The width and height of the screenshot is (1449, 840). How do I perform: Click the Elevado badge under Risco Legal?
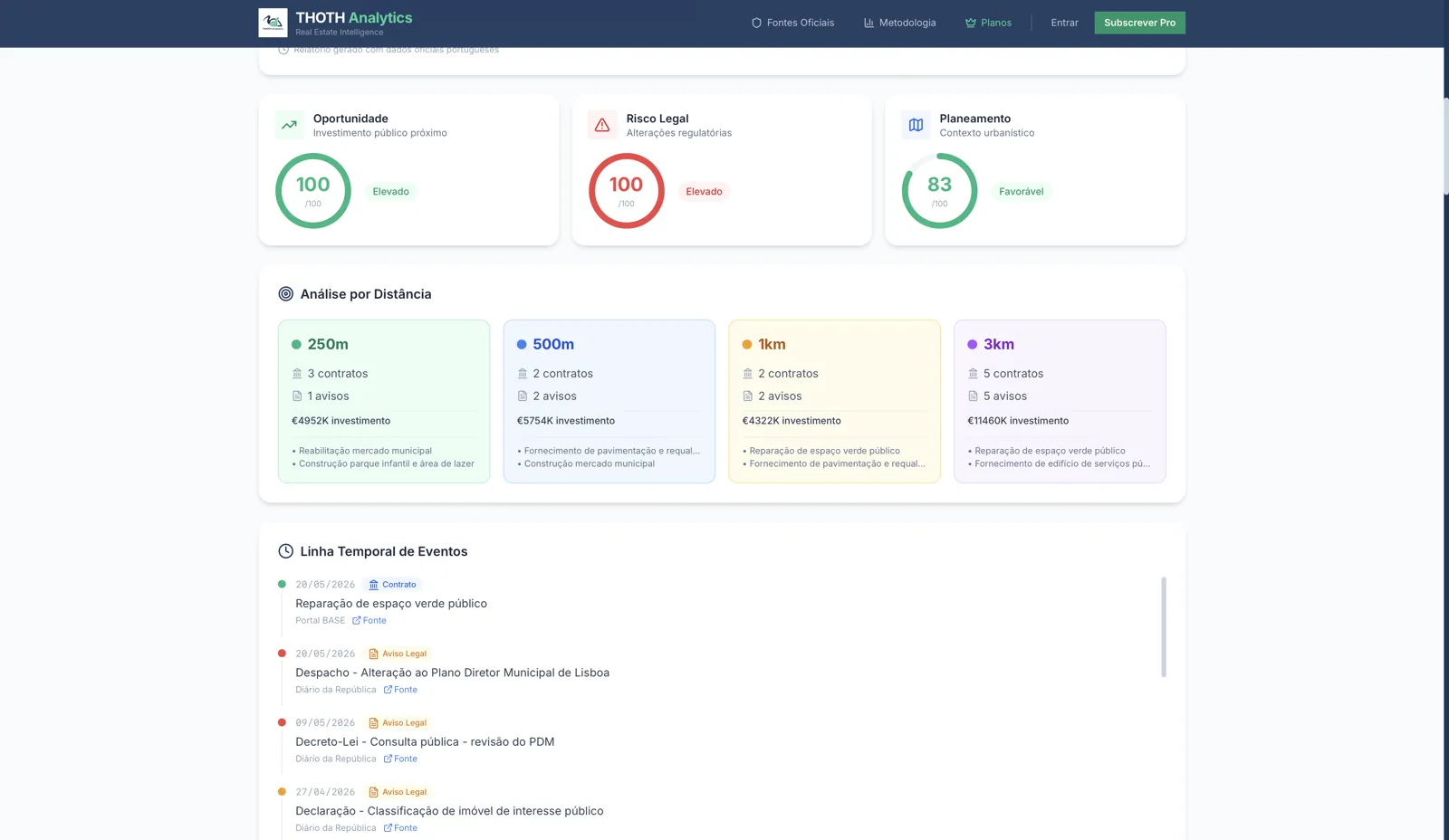pos(704,192)
